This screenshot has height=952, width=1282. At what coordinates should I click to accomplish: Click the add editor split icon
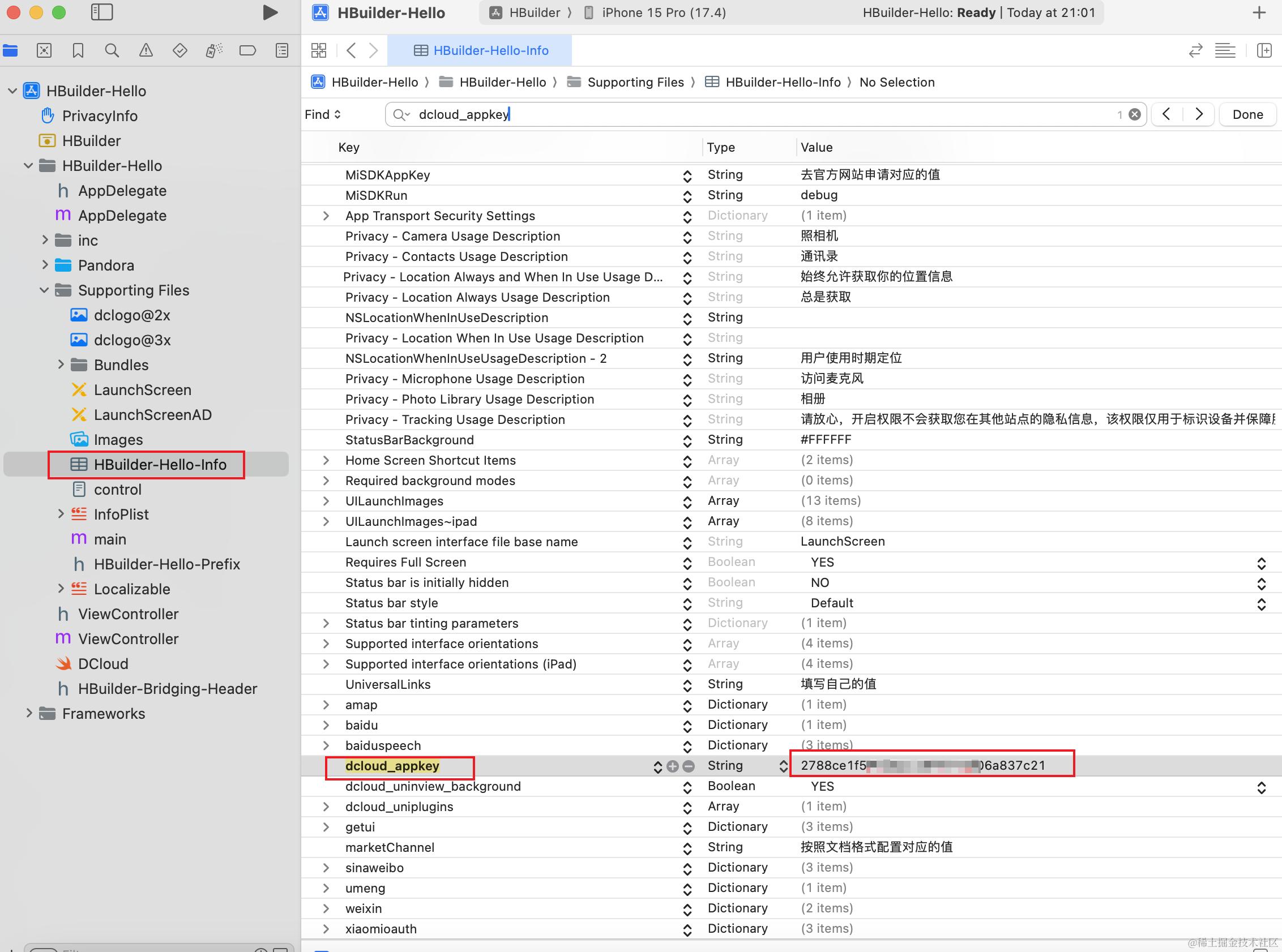1264,51
